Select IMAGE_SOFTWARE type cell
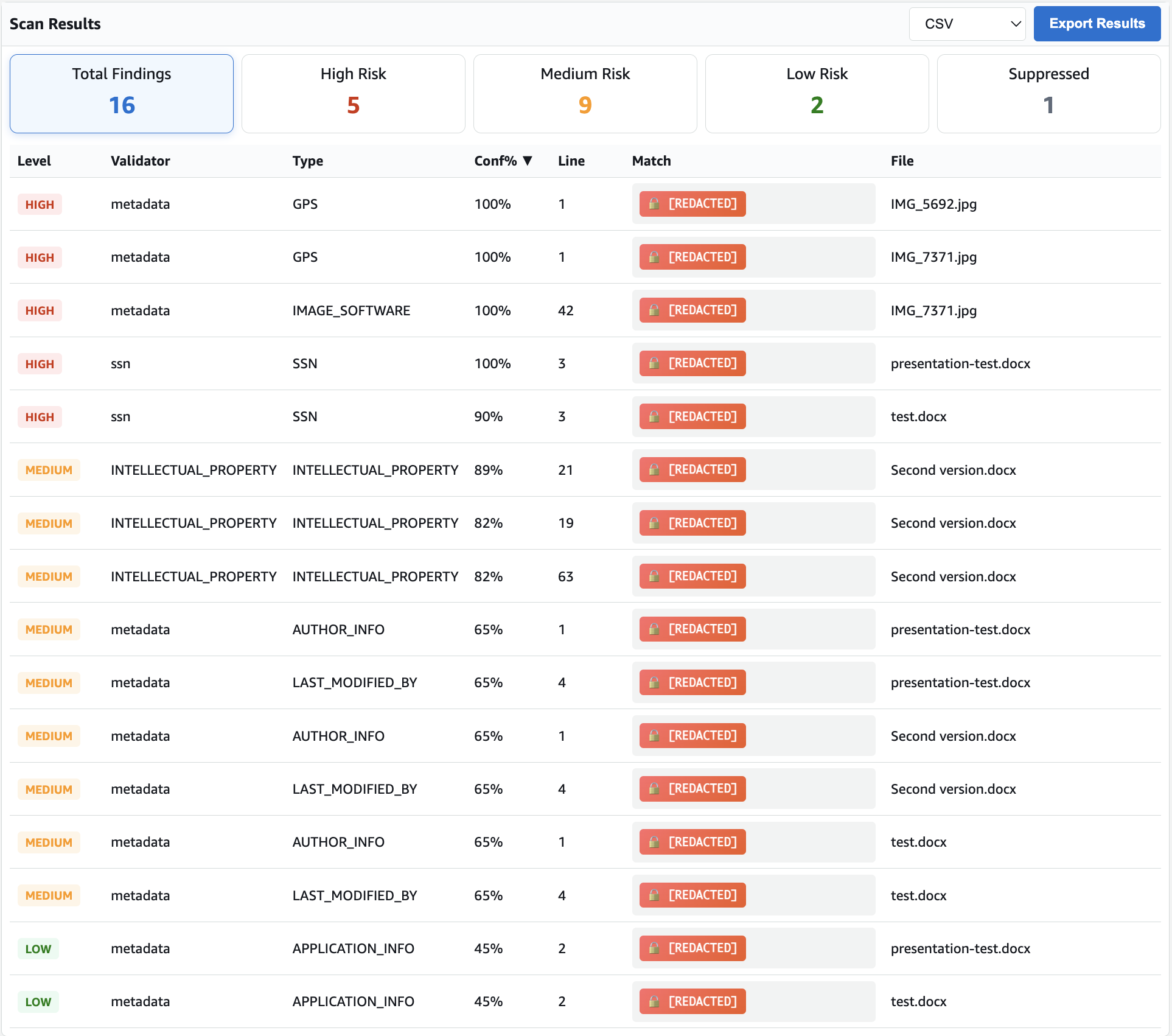The width and height of the screenshot is (1172, 1036). 351,310
